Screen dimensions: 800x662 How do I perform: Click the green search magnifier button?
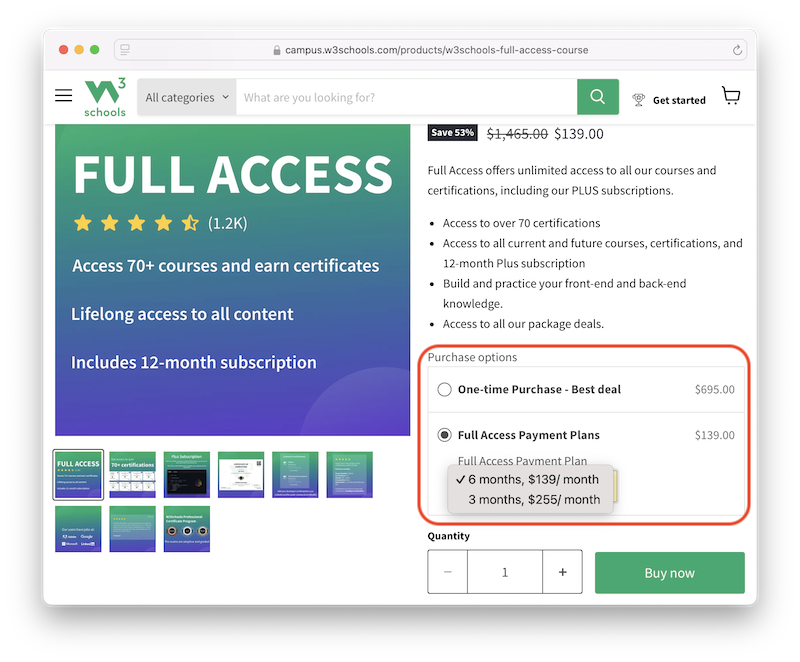pos(597,96)
